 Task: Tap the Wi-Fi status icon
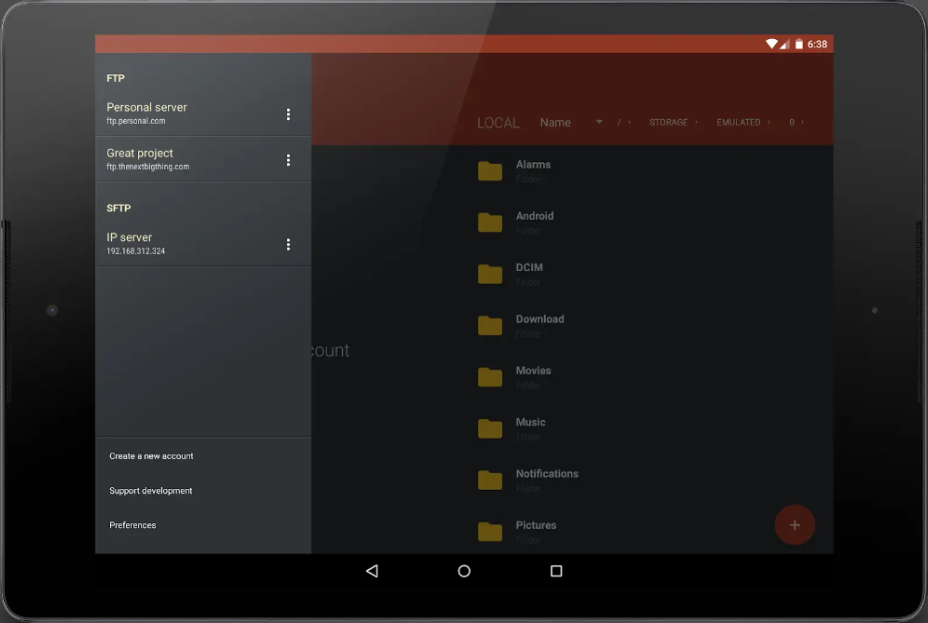771,44
